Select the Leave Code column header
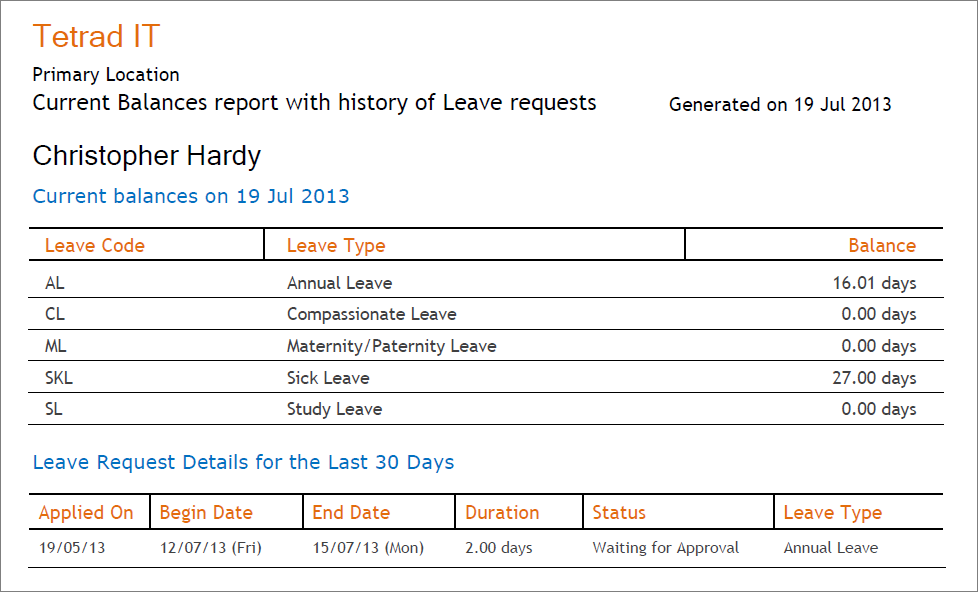Image resolution: width=978 pixels, height=592 pixels. [x=95, y=245]
